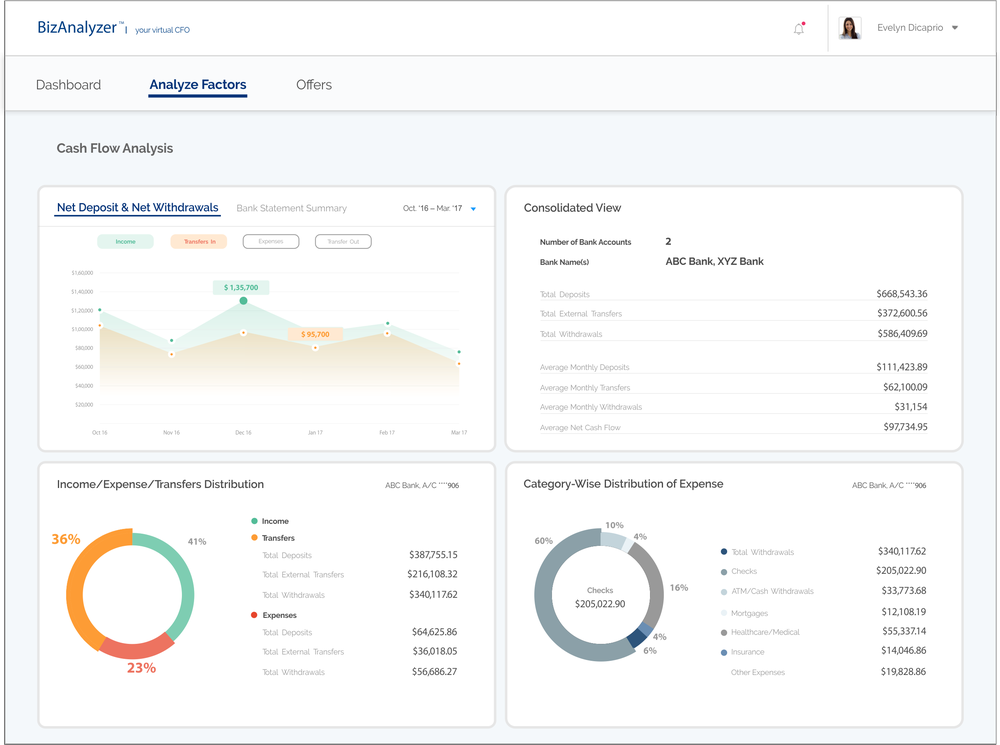The width and height of the screenshot is (1000, 745).
Task: Open the notifications bell icon
Action: click(x=799, y=29)
